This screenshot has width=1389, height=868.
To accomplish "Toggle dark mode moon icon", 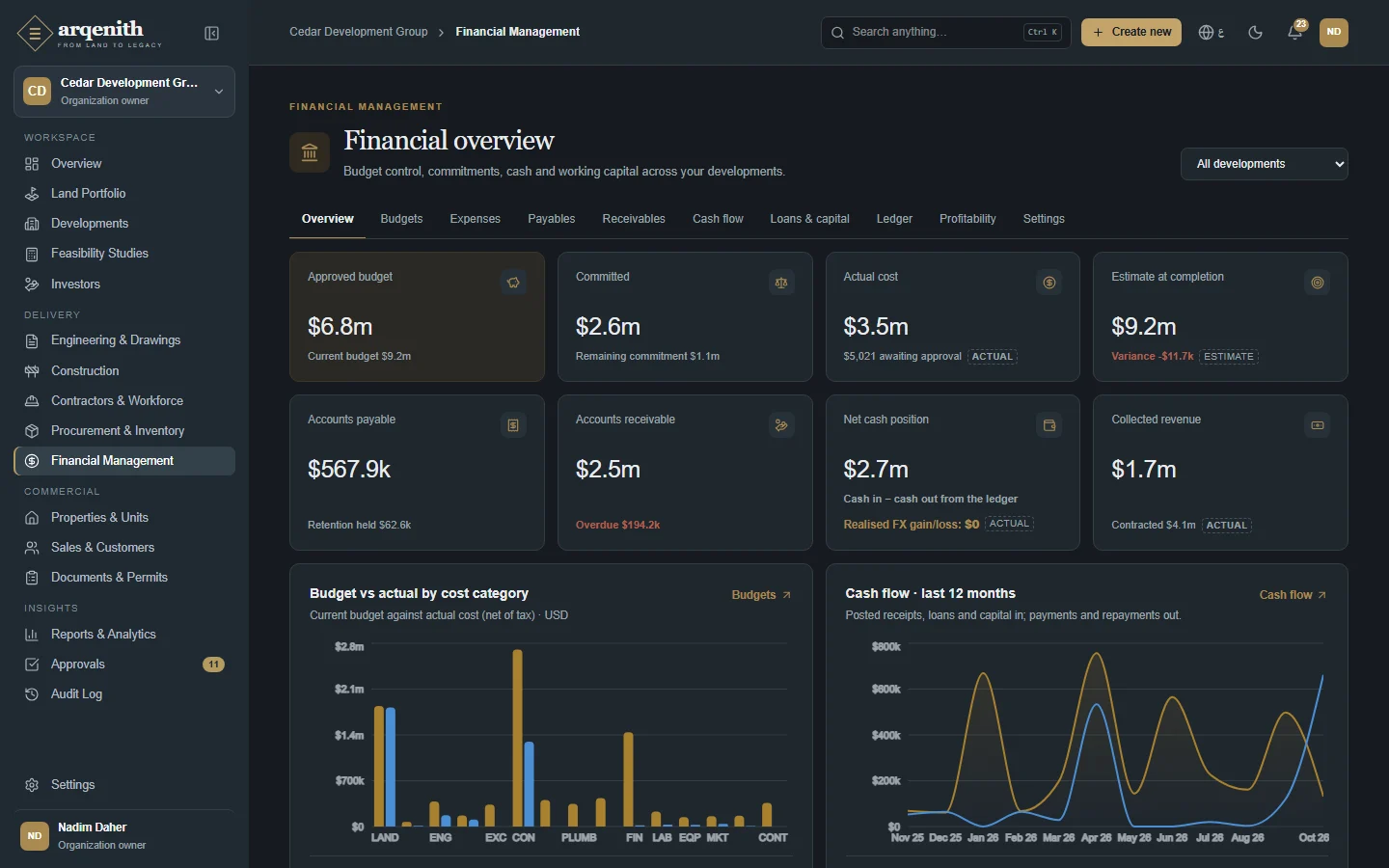I will click(1255, 32).
